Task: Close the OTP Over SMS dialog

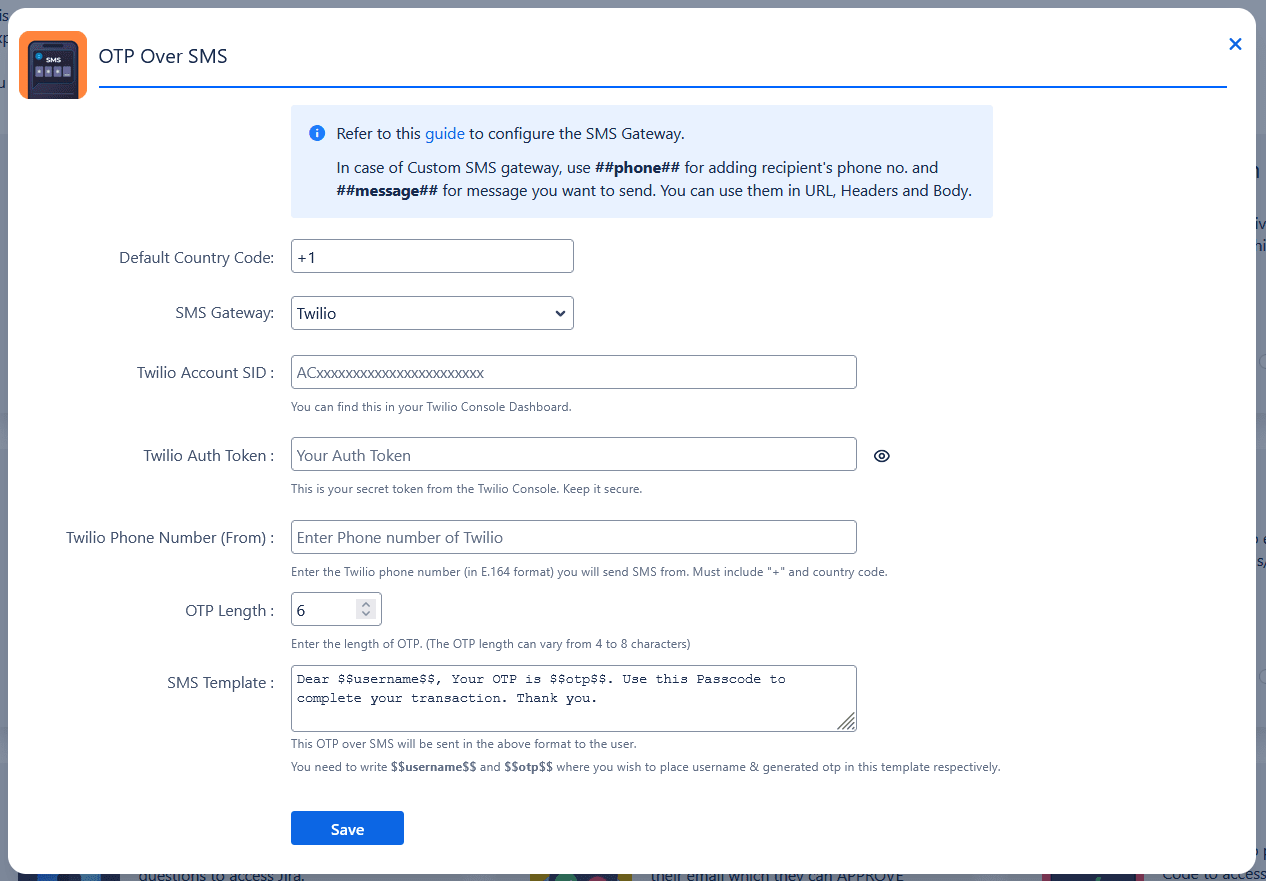Action: (x=1235, y=44)
